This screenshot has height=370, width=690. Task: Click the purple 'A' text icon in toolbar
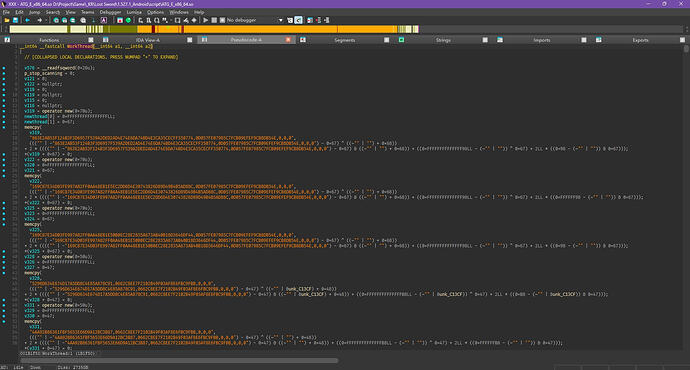[x=103, y=20]
